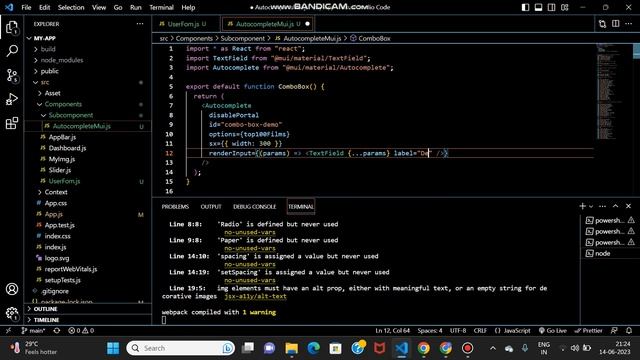Image resolution: width=640 pixels, height=360 pixels.
Task: Click the main branch indicator in status bar
Action: click(33, 331)
